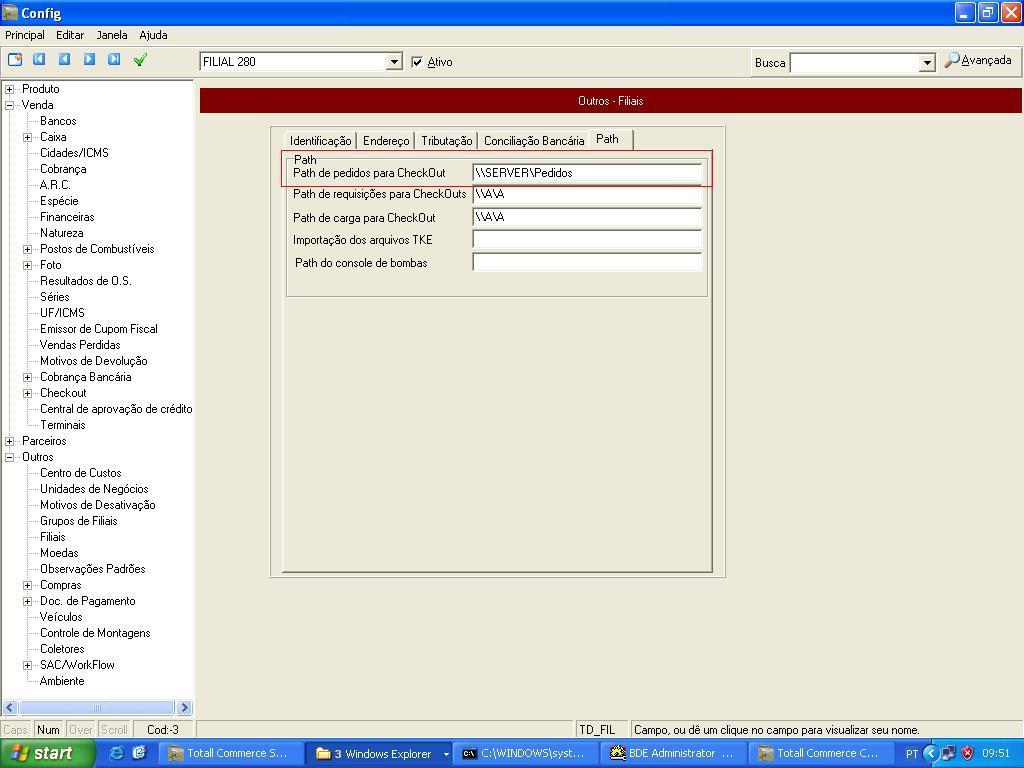
Task: Switch to the Identificação tab
Action: tap(320, 141)
